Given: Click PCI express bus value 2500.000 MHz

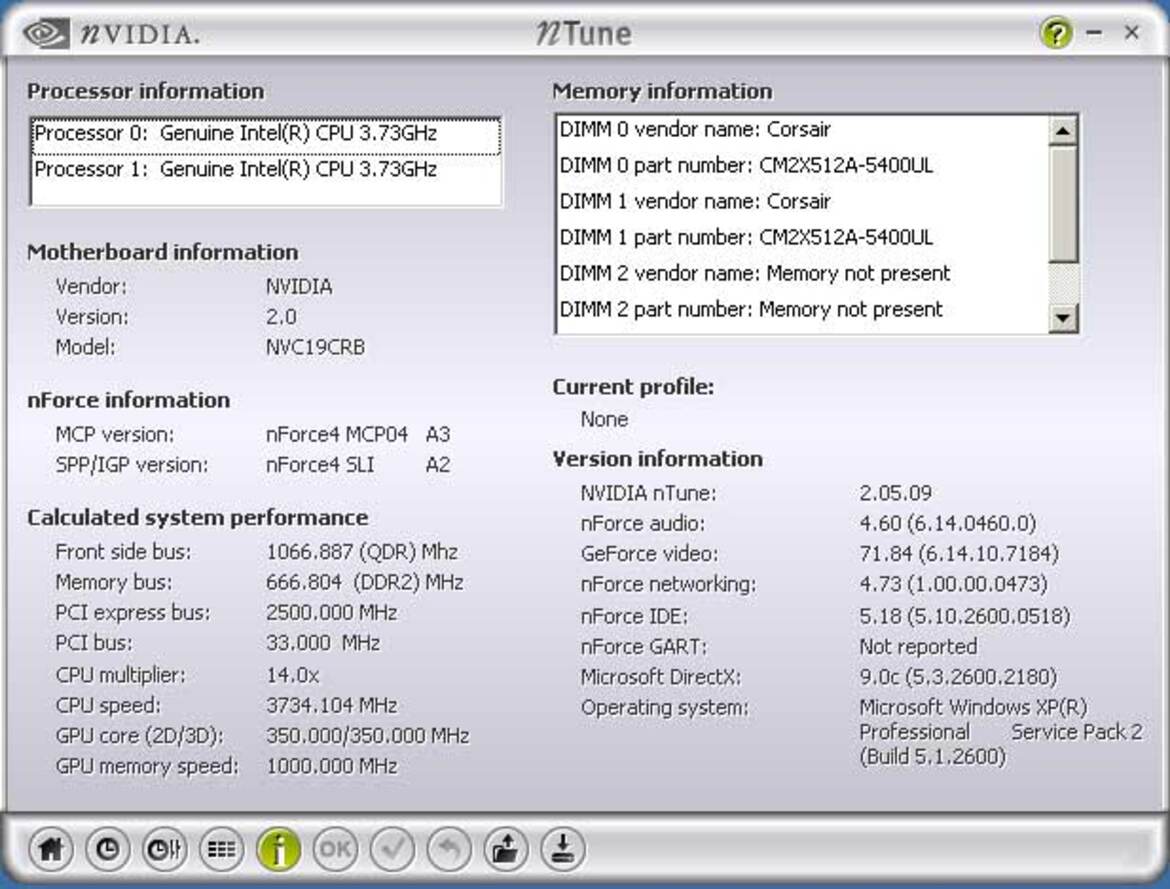Looking at the screenshot, I should point(331,613).
